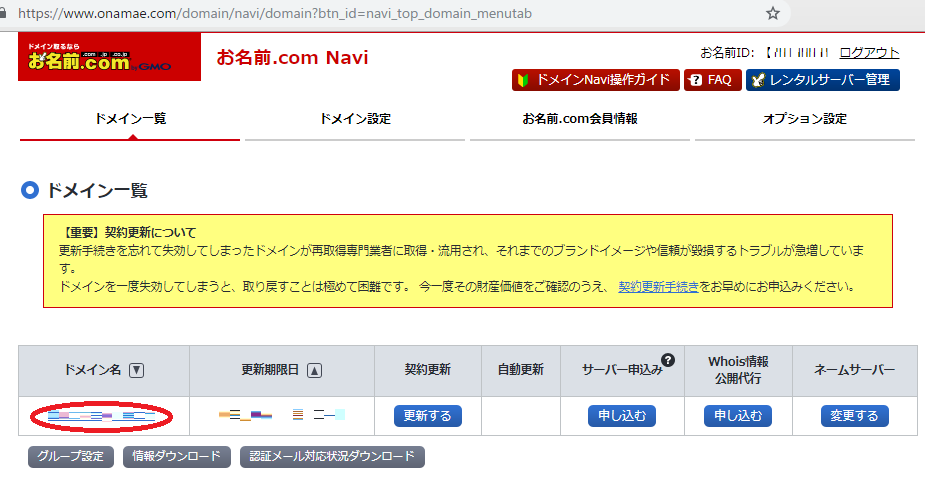The image size is (929, 490).
Task: Click the サーバー申込み help question icon
Action: [x=668, y=360]
